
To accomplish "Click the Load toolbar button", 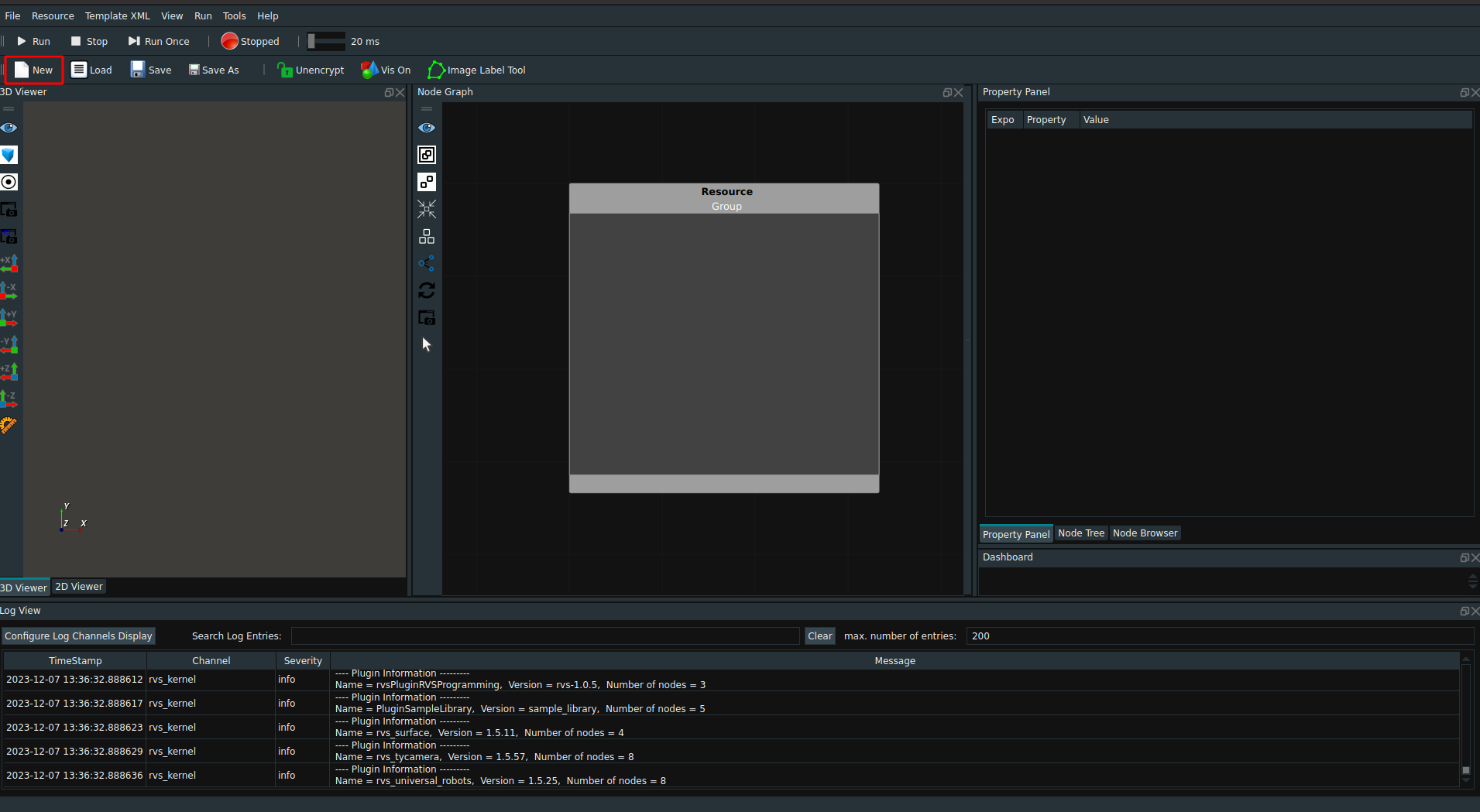I will [x=91, y=70].
